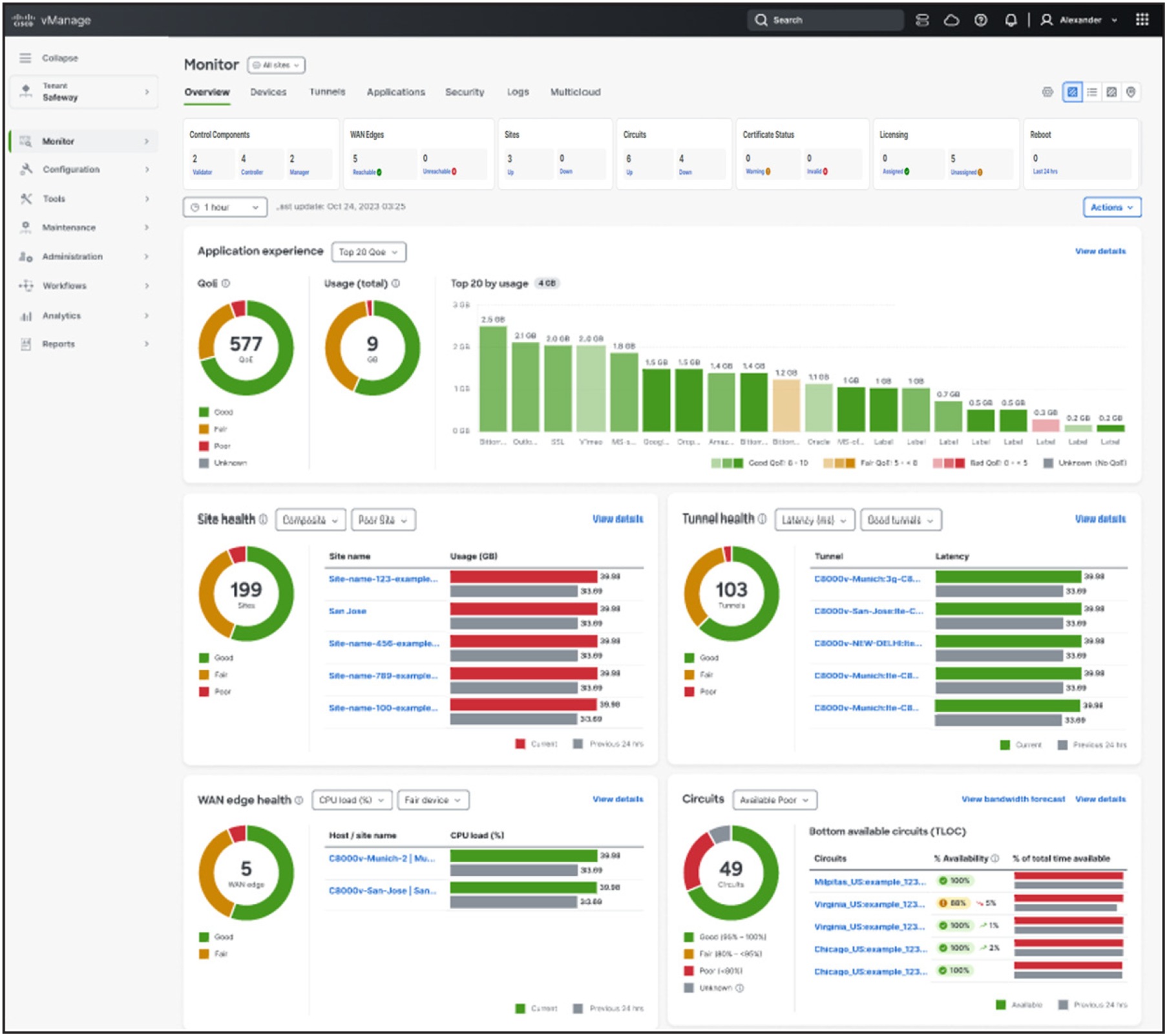The image size is (1167, 1036).
Task: Click View details for Tunnel health
Action: point(1099,518)
